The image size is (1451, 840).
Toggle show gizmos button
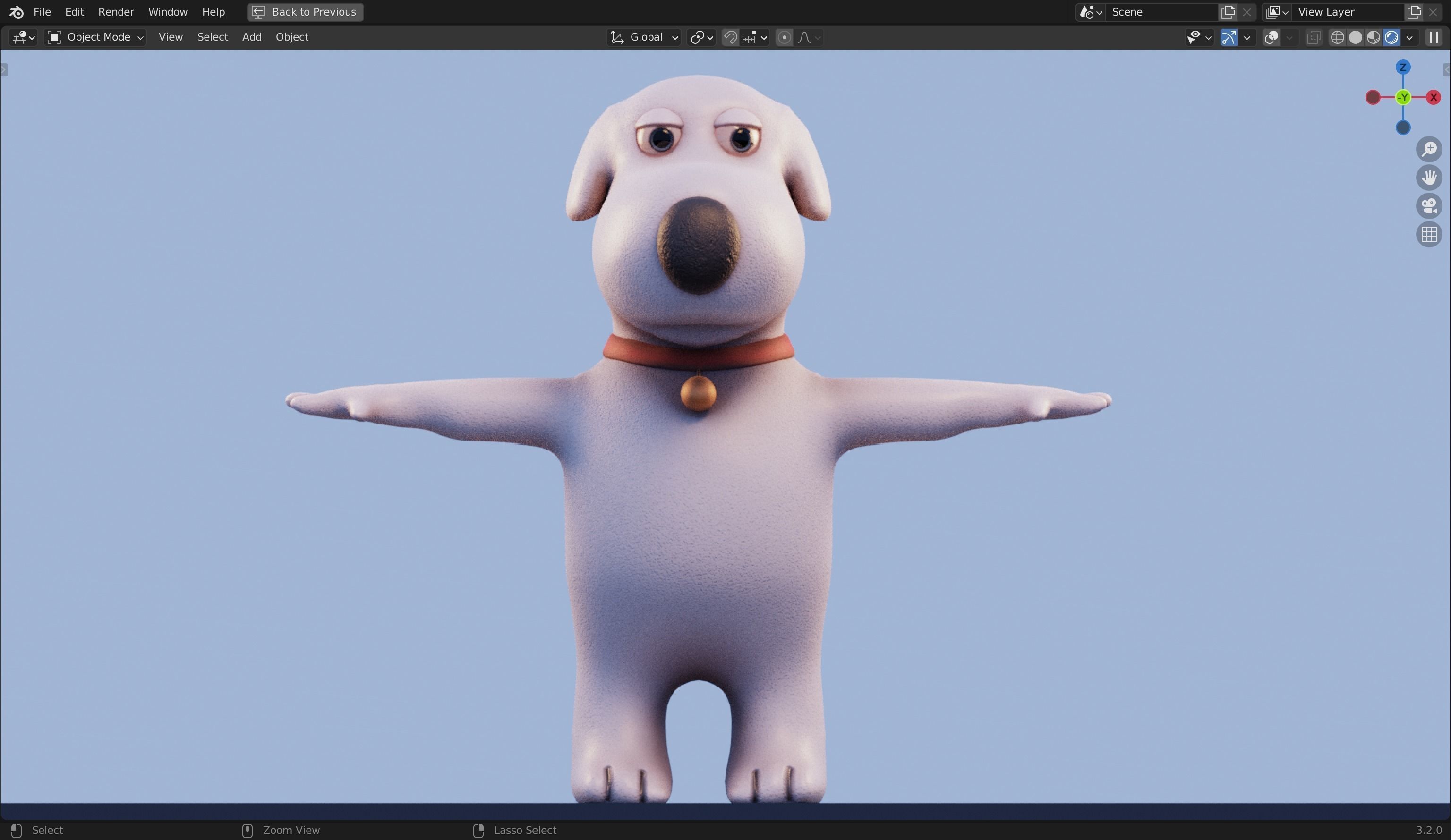1229,37
